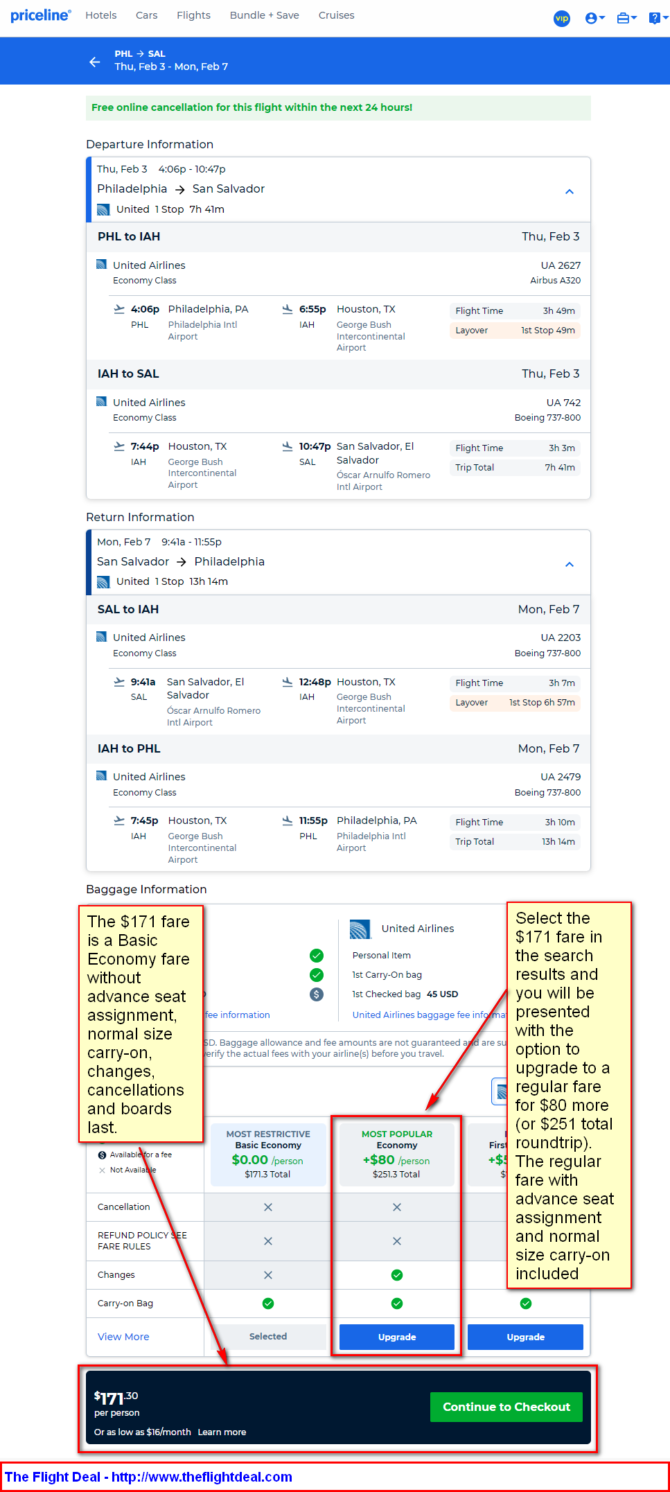Click 'PHL → SAL' route header text
Screen dimensions: 670x1492
click(140, 54)
